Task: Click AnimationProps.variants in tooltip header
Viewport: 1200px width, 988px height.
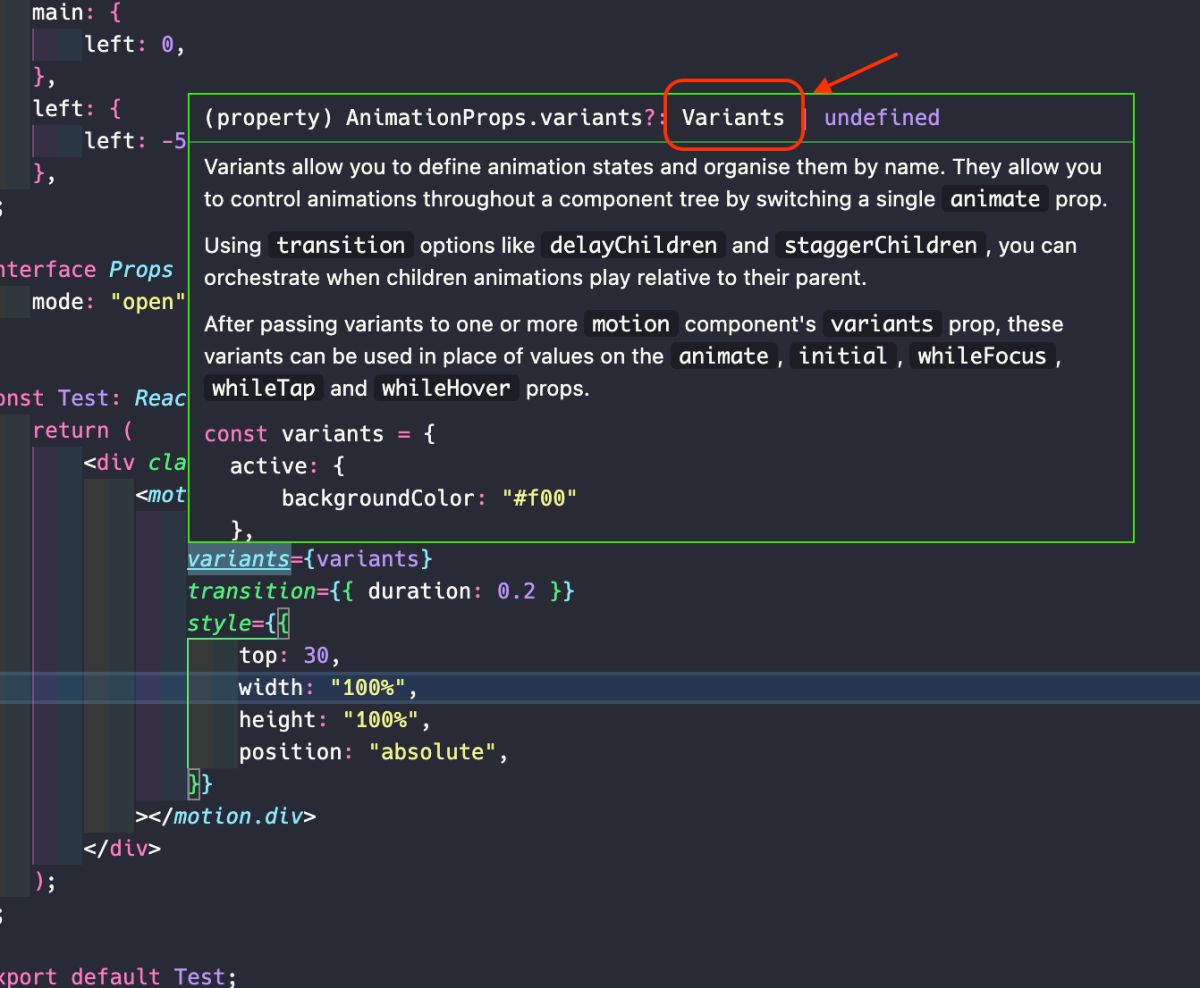Action: (x=494, y=118)
